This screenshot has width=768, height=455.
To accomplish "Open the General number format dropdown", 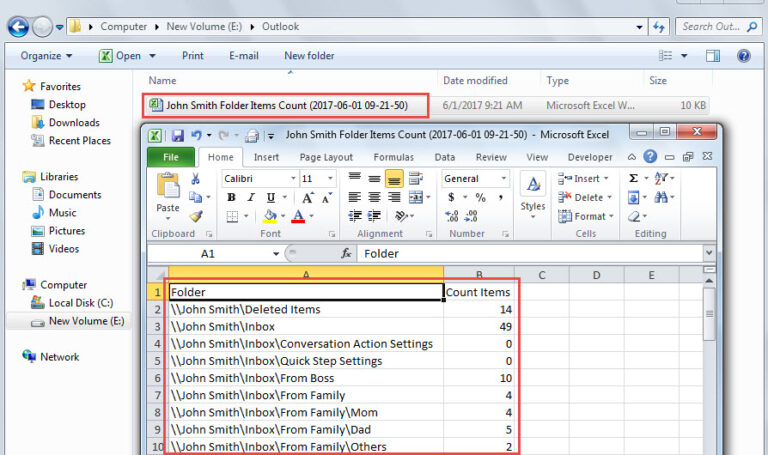I will (x=502, y=179).
